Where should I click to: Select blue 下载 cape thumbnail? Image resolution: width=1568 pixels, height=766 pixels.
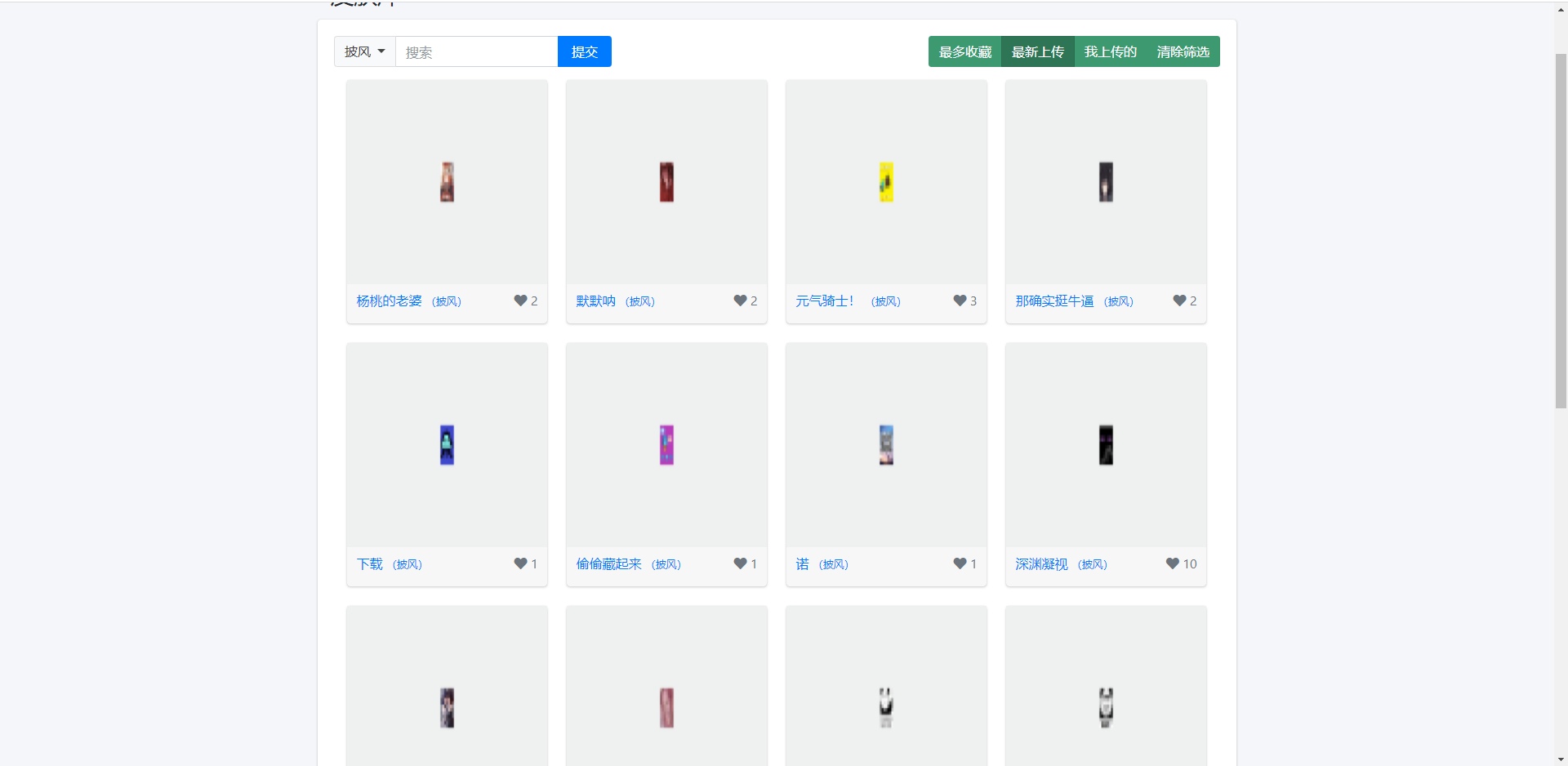[x=447, y=445]
